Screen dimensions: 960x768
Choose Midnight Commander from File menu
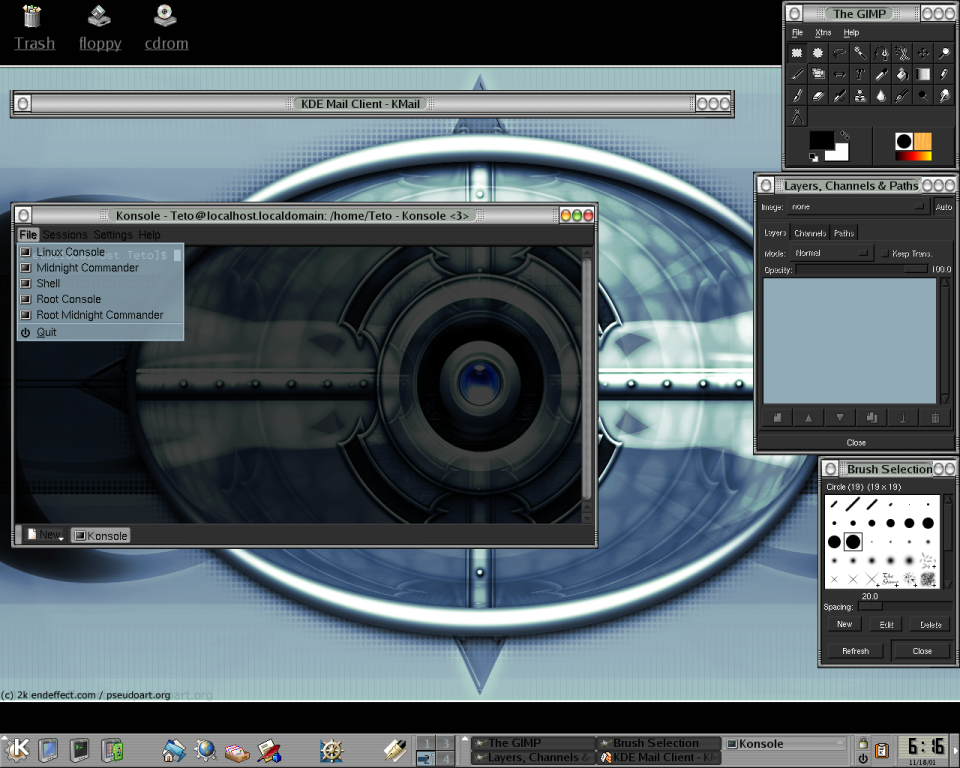(x=100, y=268)
